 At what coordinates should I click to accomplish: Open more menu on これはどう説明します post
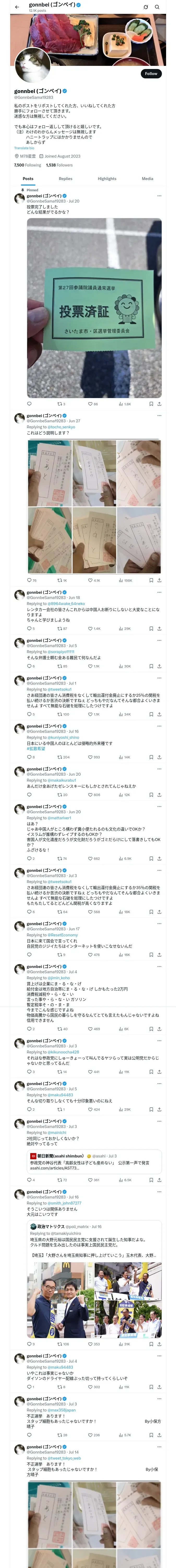159,416
